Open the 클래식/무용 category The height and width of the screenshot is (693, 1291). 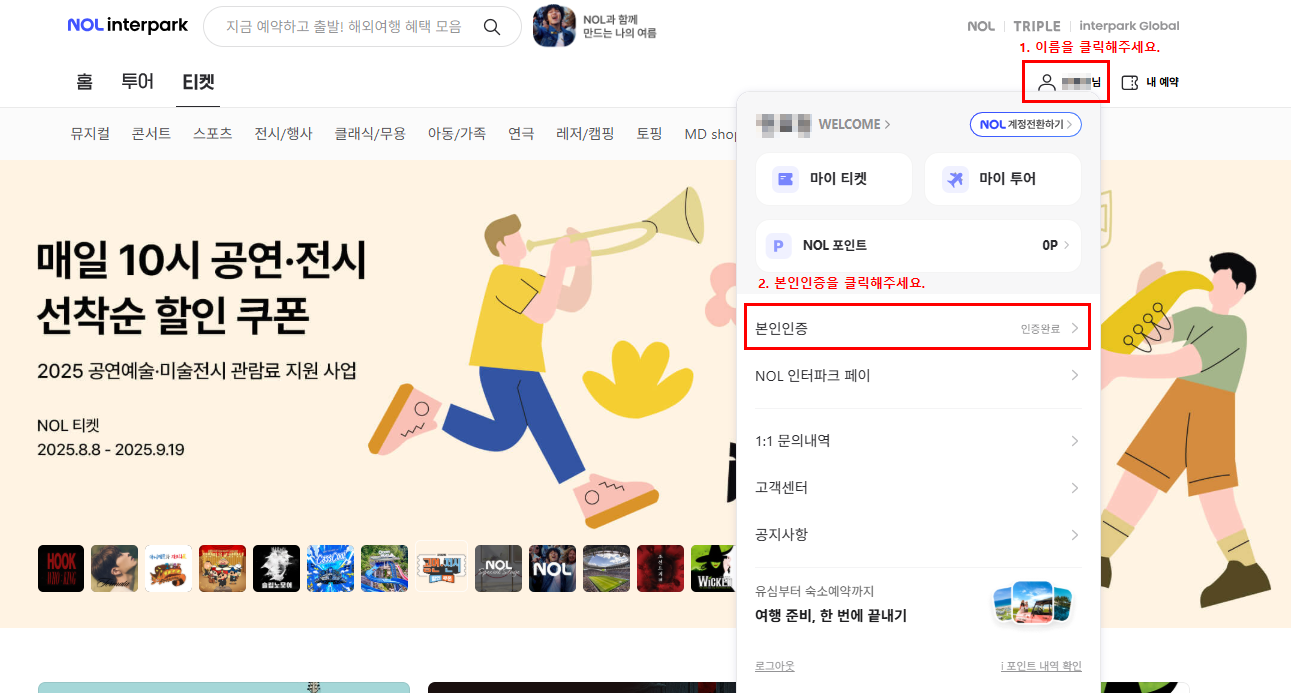370,133
